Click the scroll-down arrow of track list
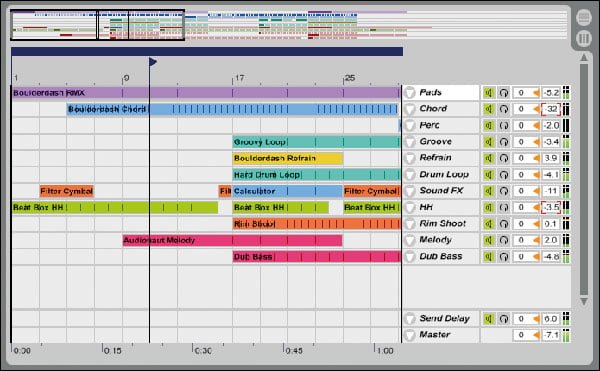Screen dimensions: 600x371 coord(584,301)
